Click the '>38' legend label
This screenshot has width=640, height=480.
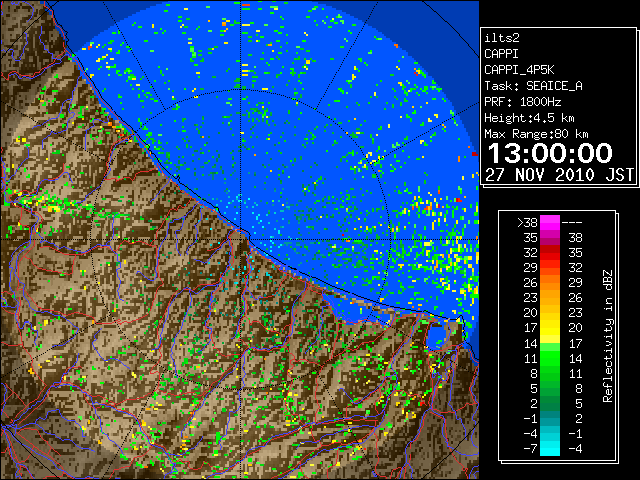527,223
